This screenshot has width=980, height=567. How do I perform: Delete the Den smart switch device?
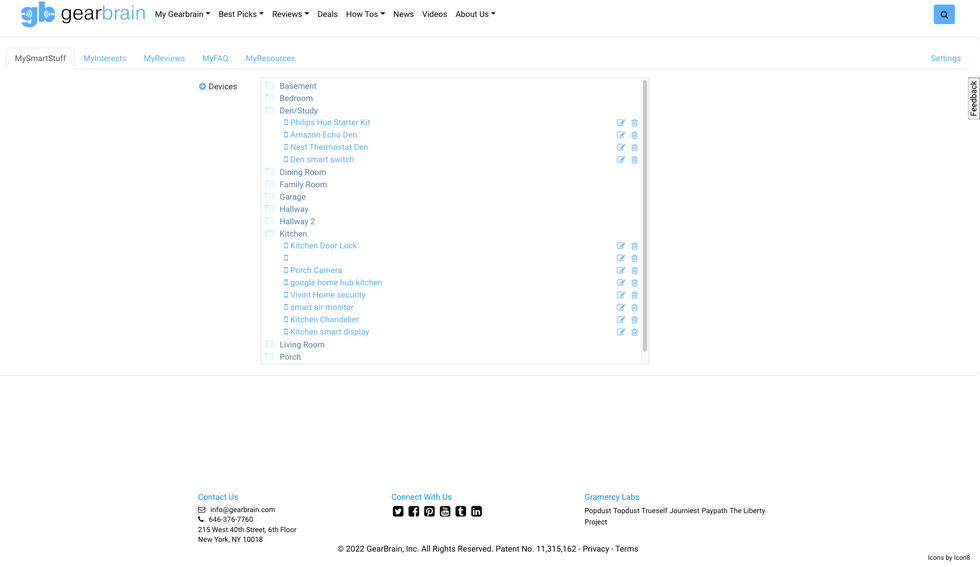(x=634, y=160)
